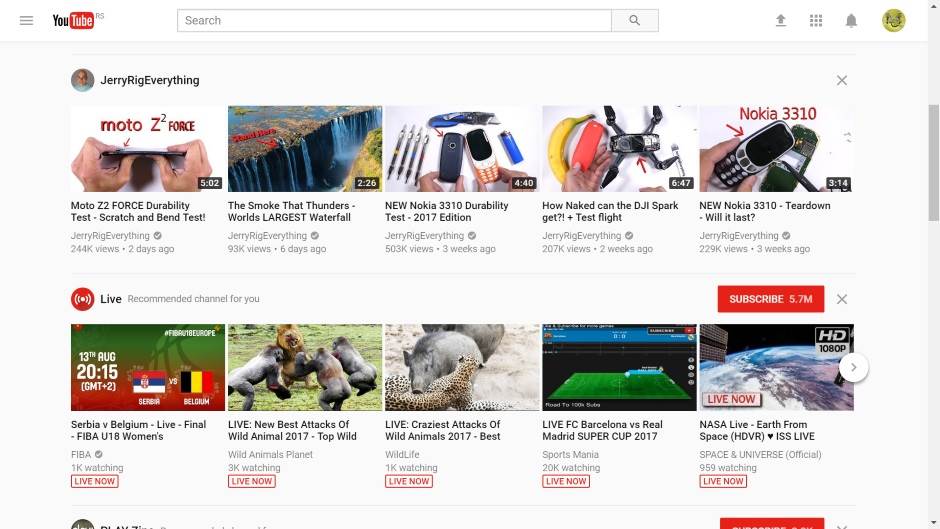Dismiss the JerryRigEverything section
The image size is (940, 529).
(842, 80)
